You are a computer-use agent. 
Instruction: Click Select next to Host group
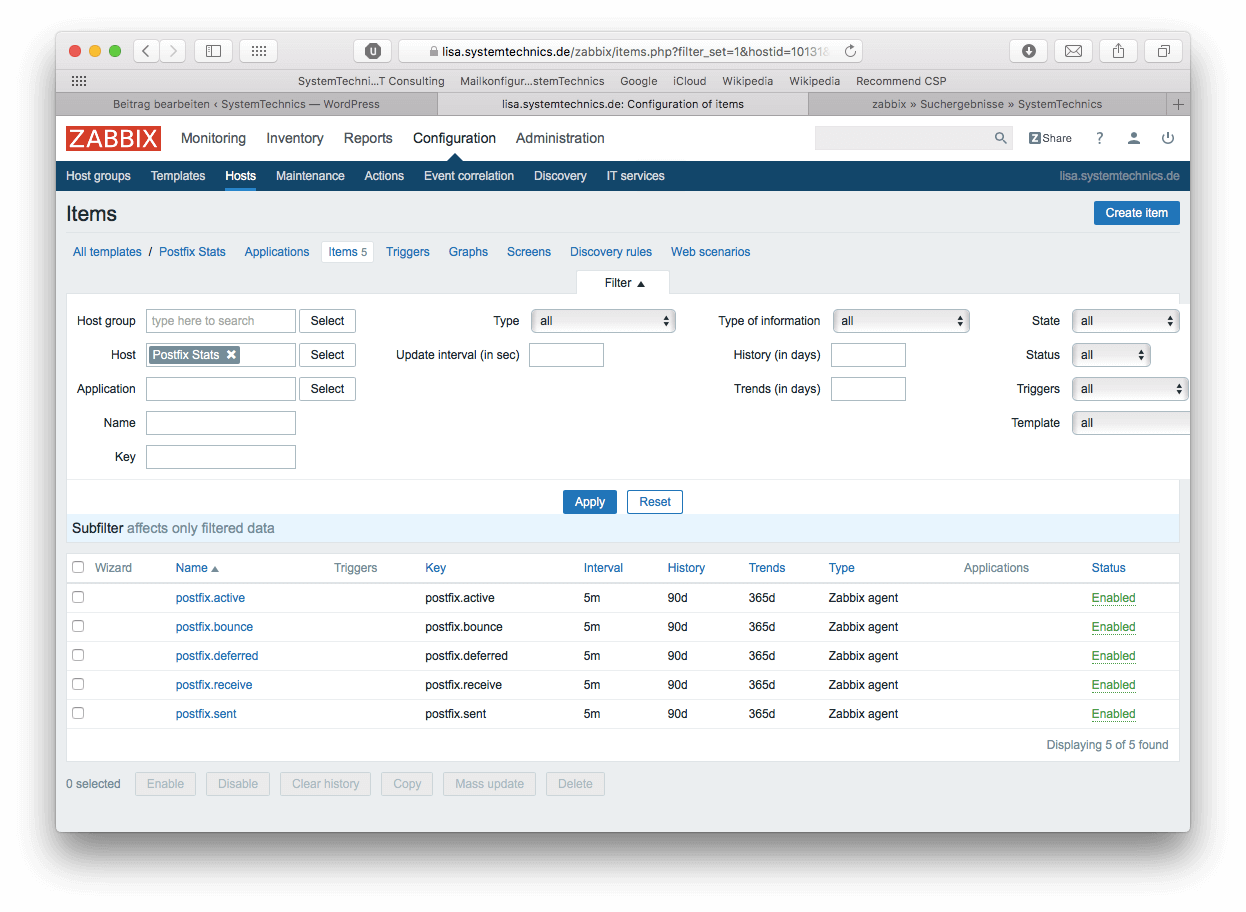click(x=327, y=321)
